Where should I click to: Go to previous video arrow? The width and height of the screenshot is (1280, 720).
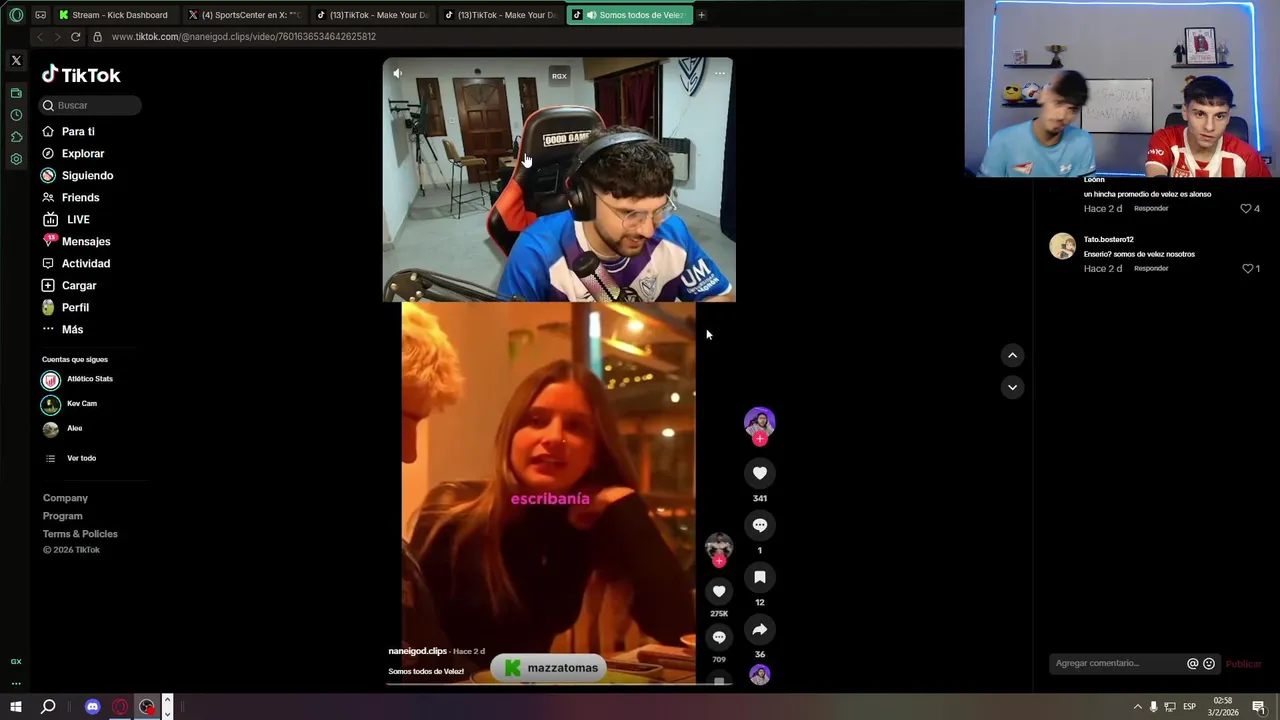(1012, 355)
